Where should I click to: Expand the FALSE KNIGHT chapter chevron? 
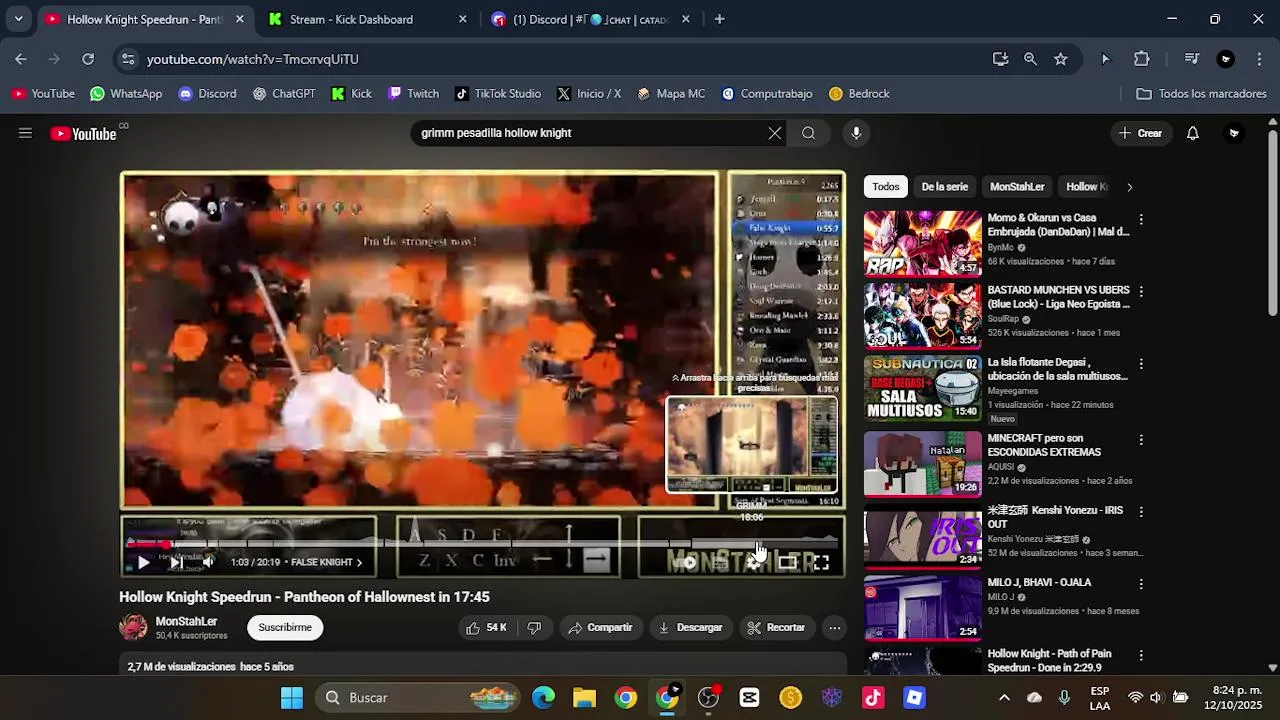coord(359,563)
